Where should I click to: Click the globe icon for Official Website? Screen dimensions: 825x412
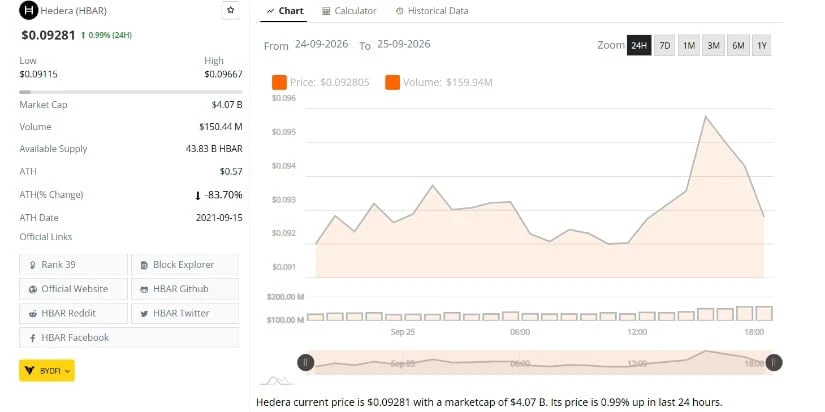coord(33,289)
